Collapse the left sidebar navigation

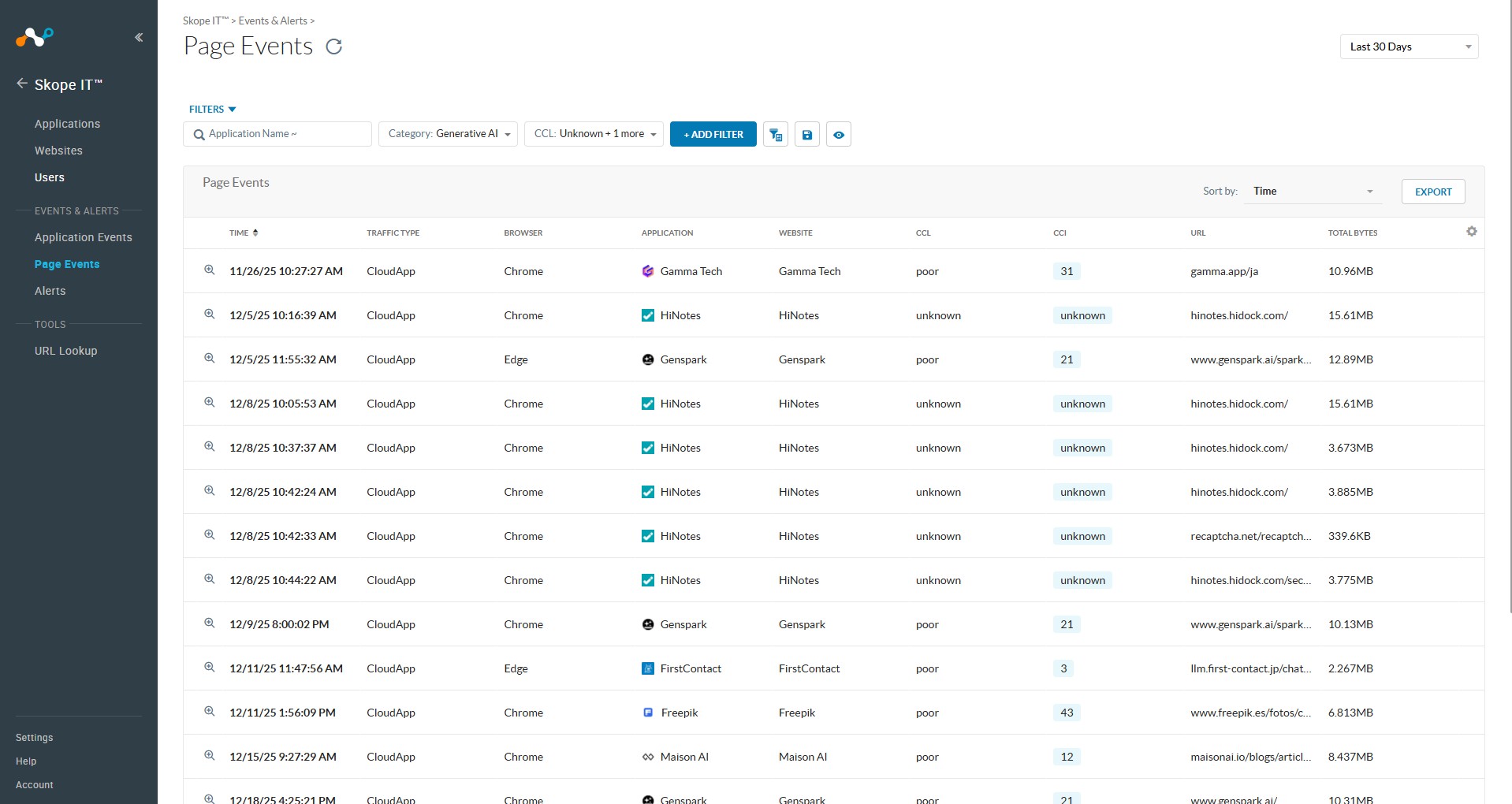[139, 37]
